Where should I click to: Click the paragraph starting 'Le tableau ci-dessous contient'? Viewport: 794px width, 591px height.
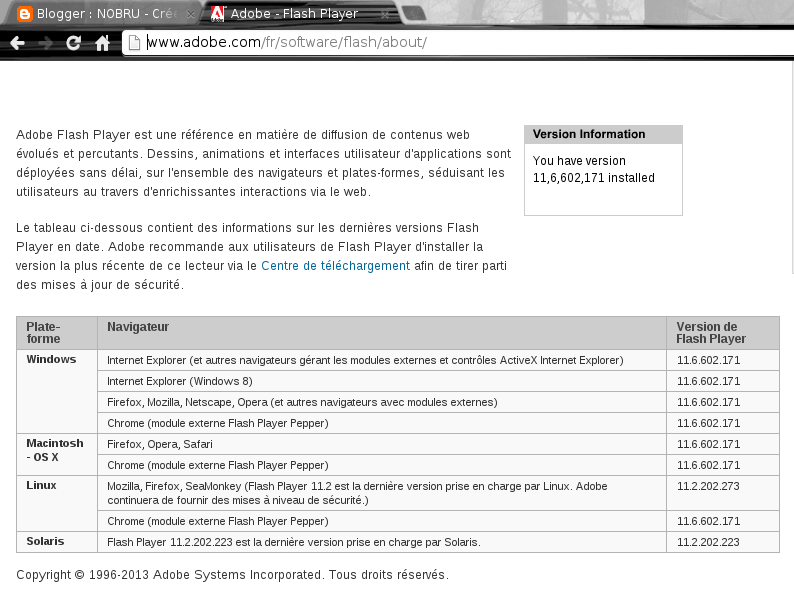click(x=261, y=256)
